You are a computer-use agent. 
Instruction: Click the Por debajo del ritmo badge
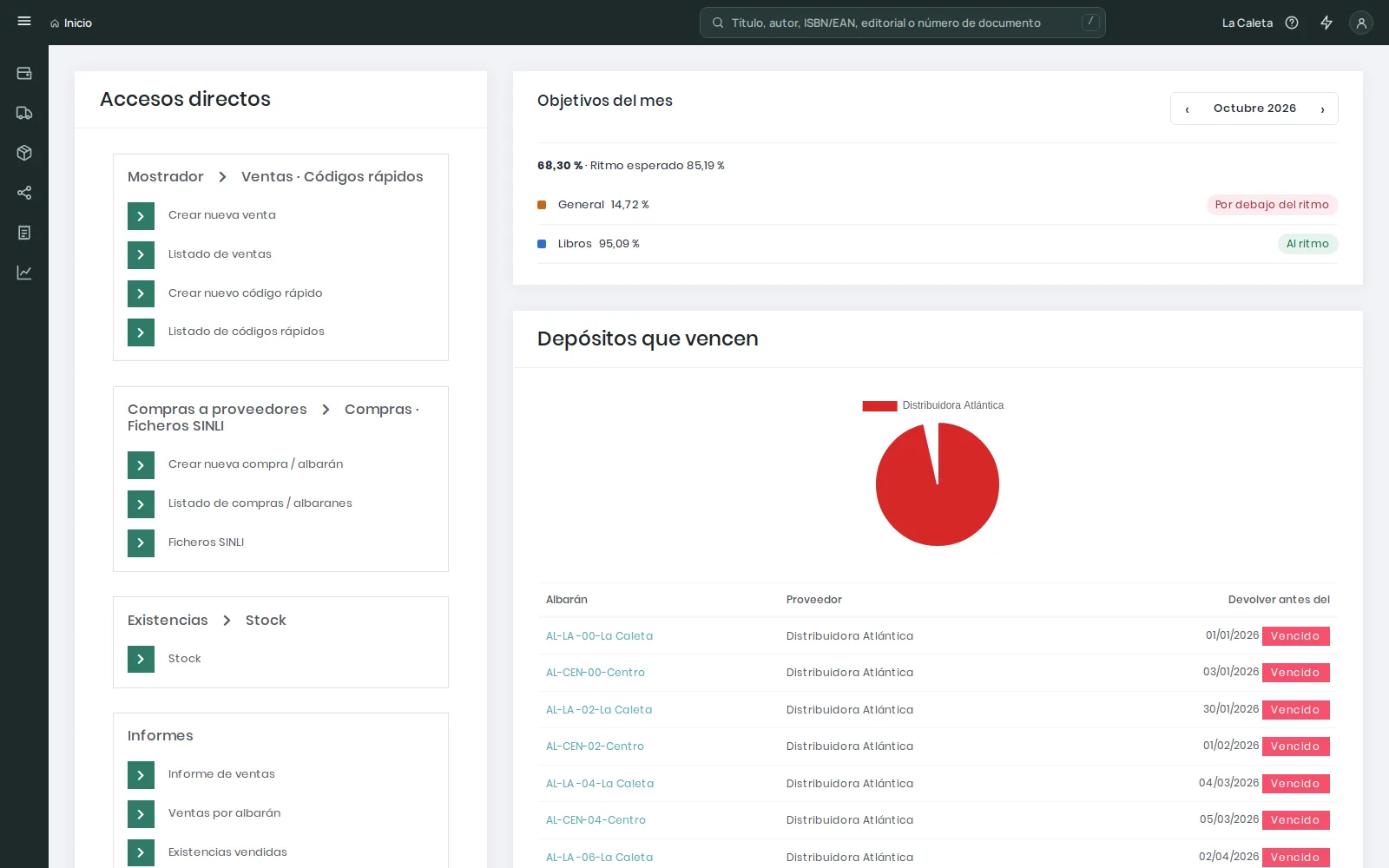1272,205
